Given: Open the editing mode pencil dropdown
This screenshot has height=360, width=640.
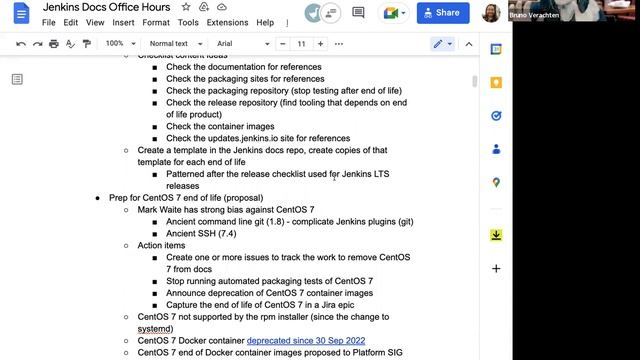Looking at the screenshot, I should click(442, 44).
